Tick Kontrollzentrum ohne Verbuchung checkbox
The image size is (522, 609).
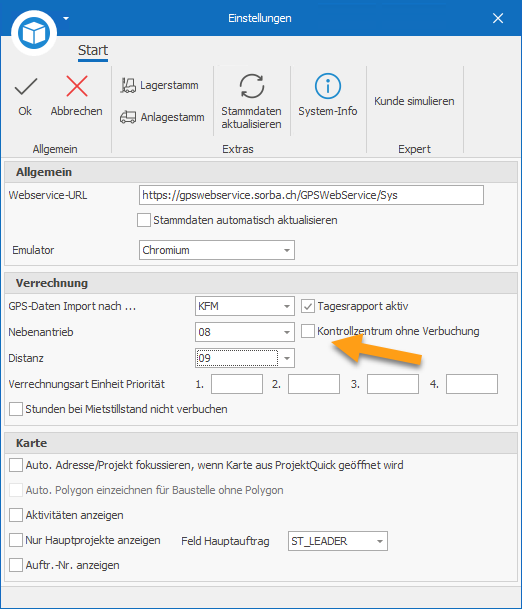pyautogui.click(x=308, y=331)
